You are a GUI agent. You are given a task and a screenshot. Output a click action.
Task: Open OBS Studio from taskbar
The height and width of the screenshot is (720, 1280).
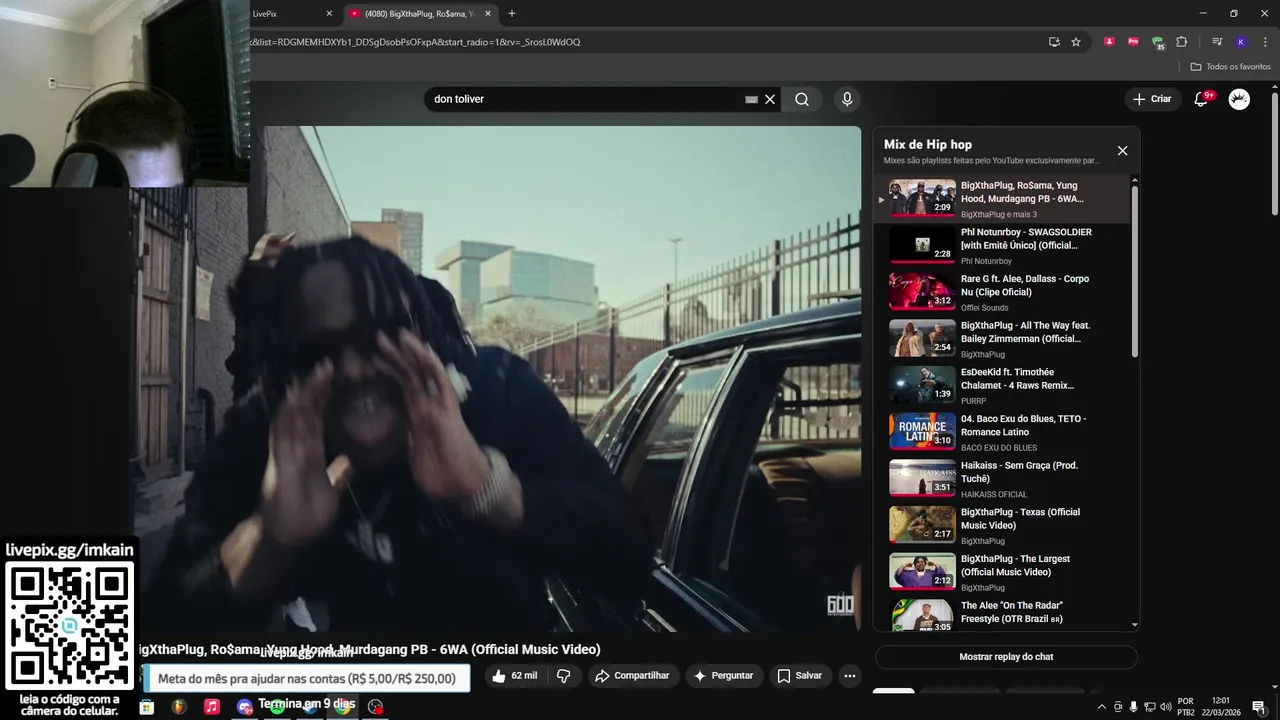click(375, 707)
